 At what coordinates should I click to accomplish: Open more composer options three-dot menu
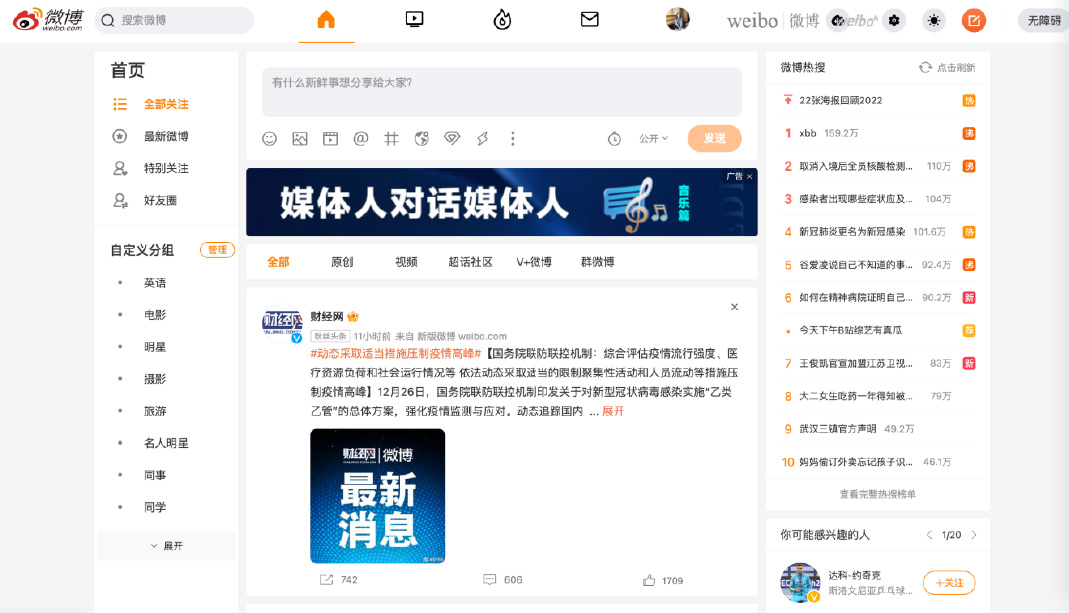(x=513, y=139)
